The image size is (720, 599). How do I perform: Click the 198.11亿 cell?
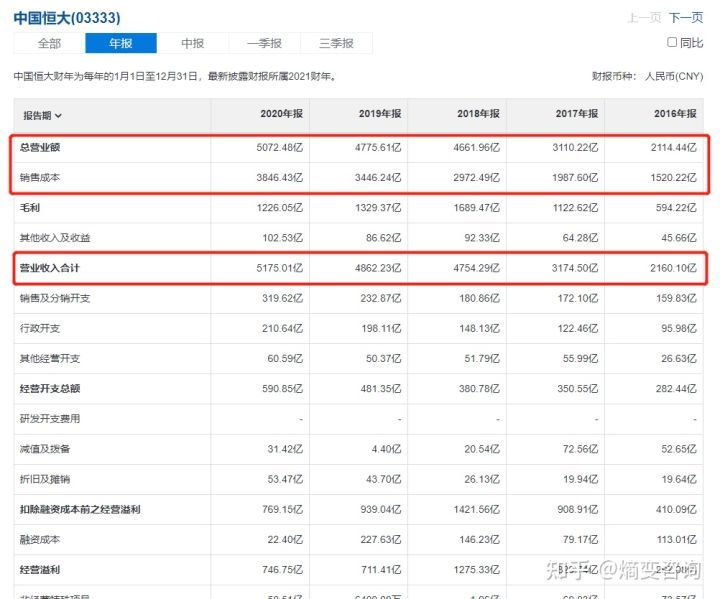(381, 328)
